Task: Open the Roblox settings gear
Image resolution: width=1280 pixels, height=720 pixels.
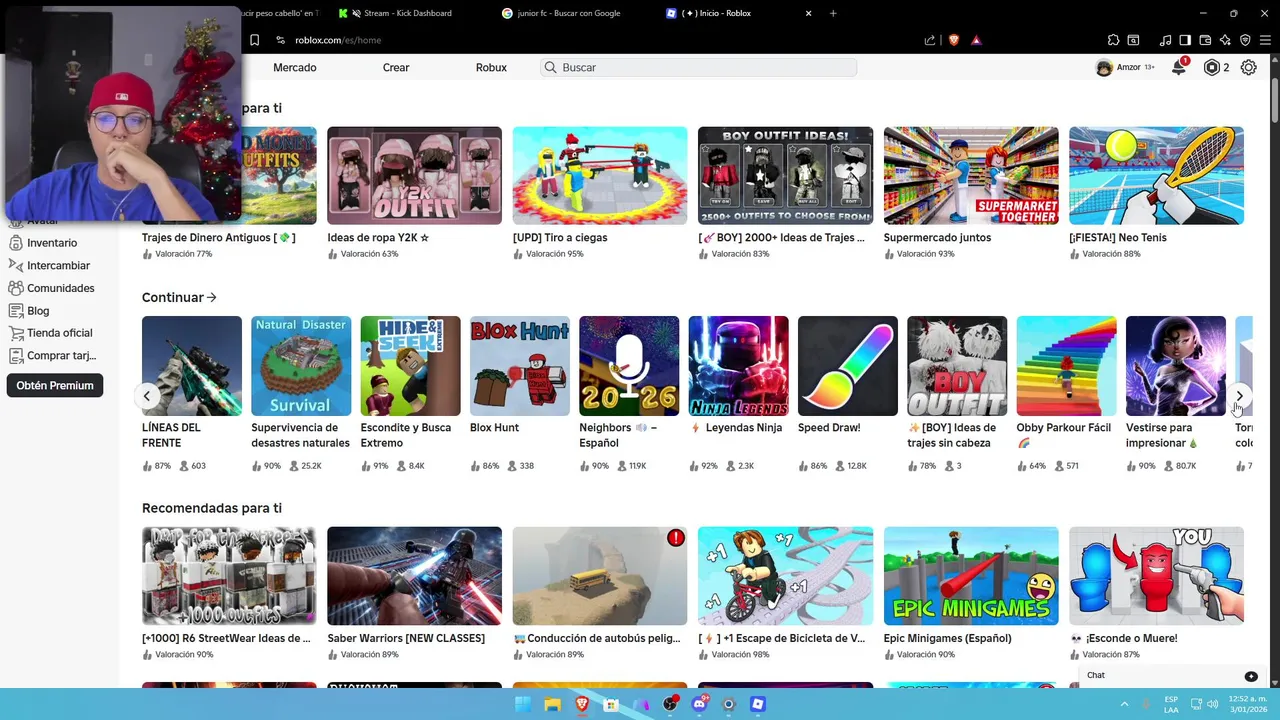Action: 1249,68
